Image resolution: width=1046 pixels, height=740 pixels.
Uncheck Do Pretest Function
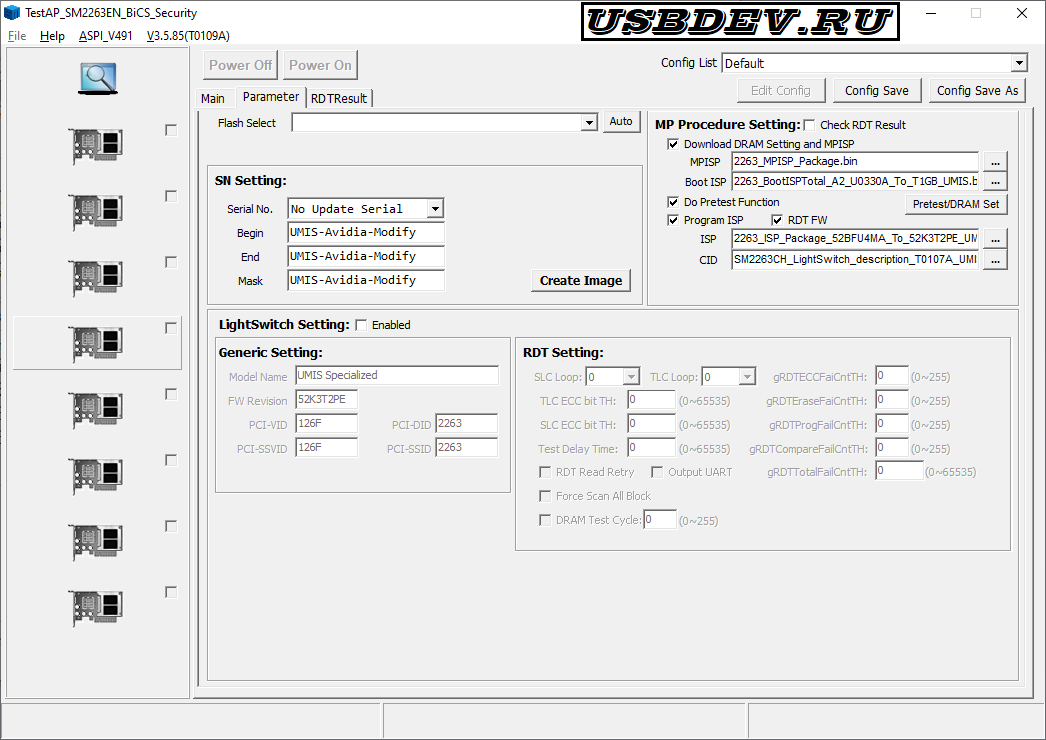(x=673, y=202)
